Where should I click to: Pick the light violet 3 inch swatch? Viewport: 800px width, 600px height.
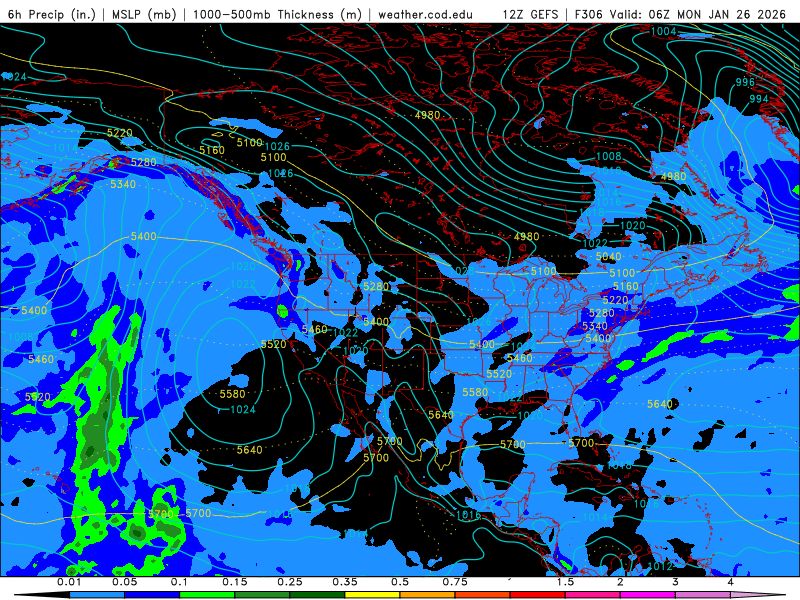point(703,595)
